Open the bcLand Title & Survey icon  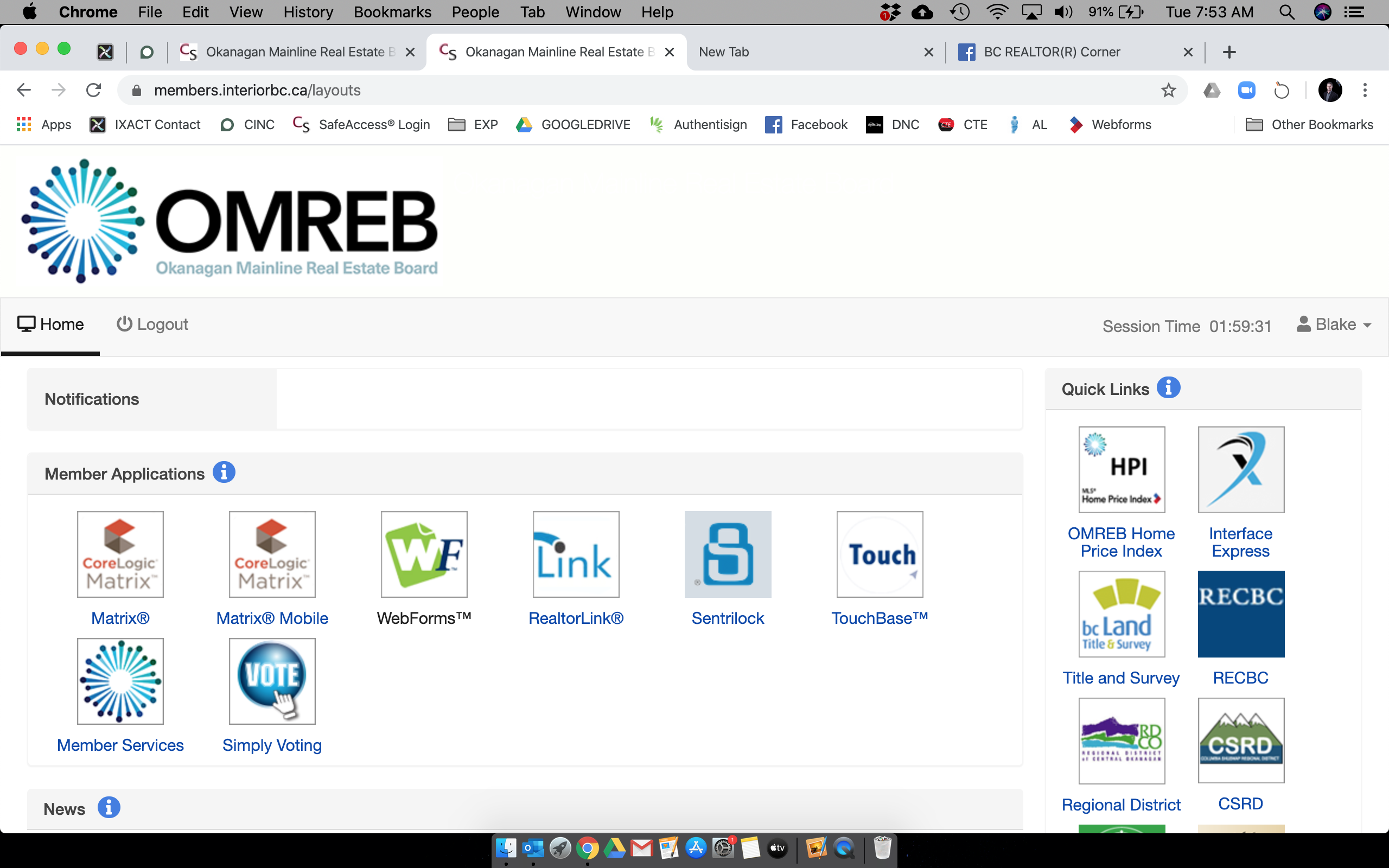(x=1122, y=614)
